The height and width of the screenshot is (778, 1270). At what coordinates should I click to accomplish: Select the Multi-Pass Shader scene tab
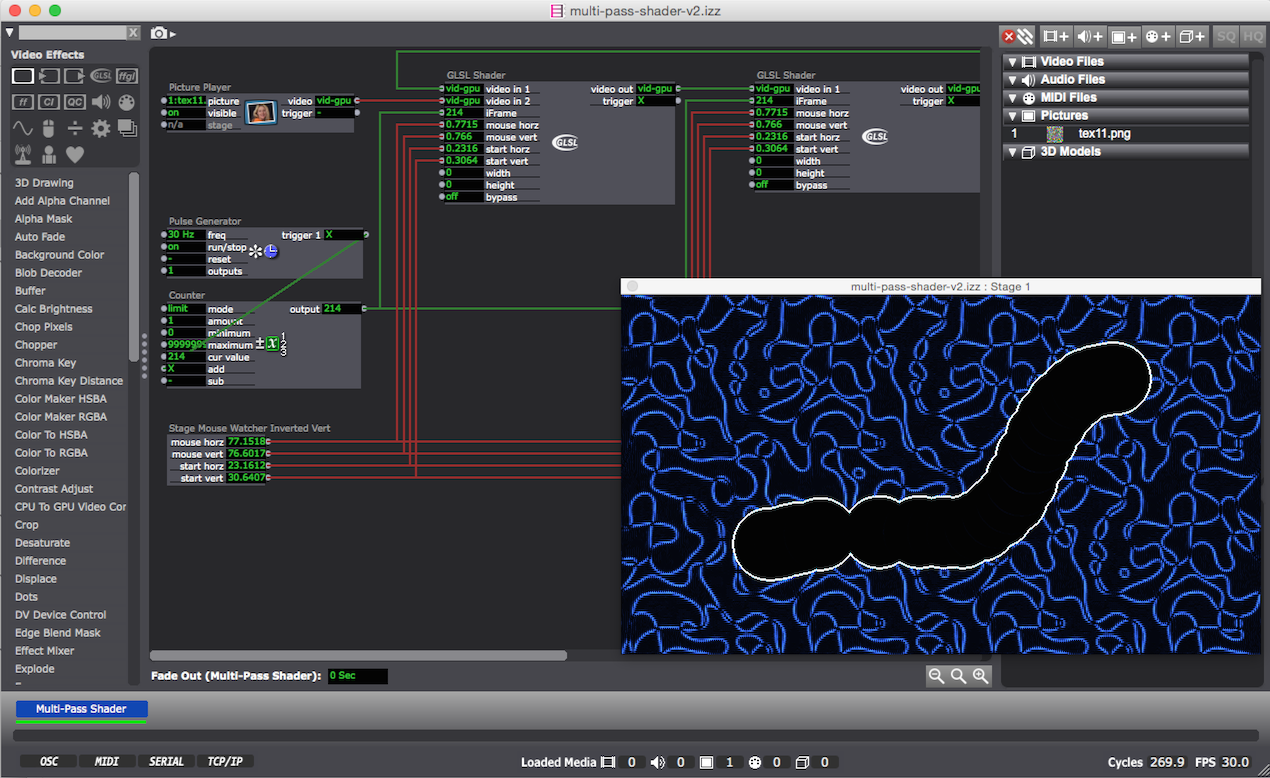point(81,709)
